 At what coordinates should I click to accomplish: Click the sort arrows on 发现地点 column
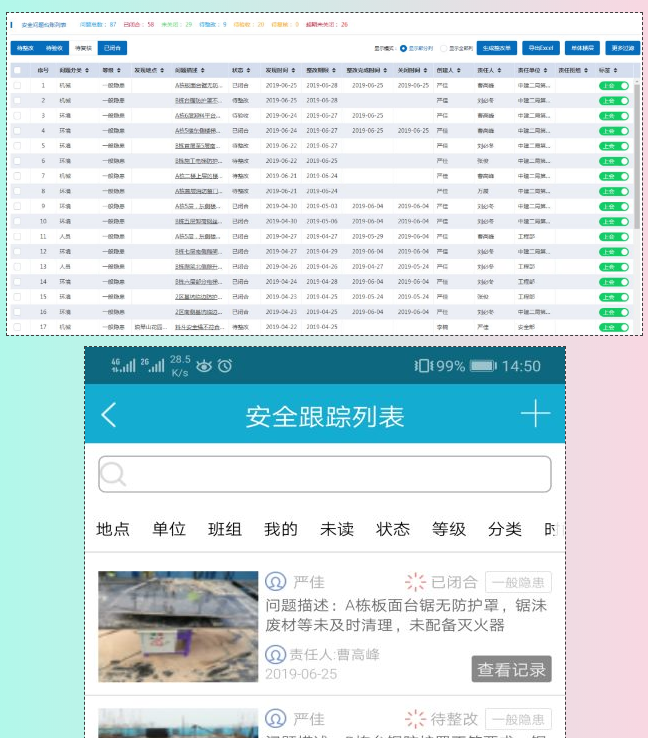[x=162, y=71]
